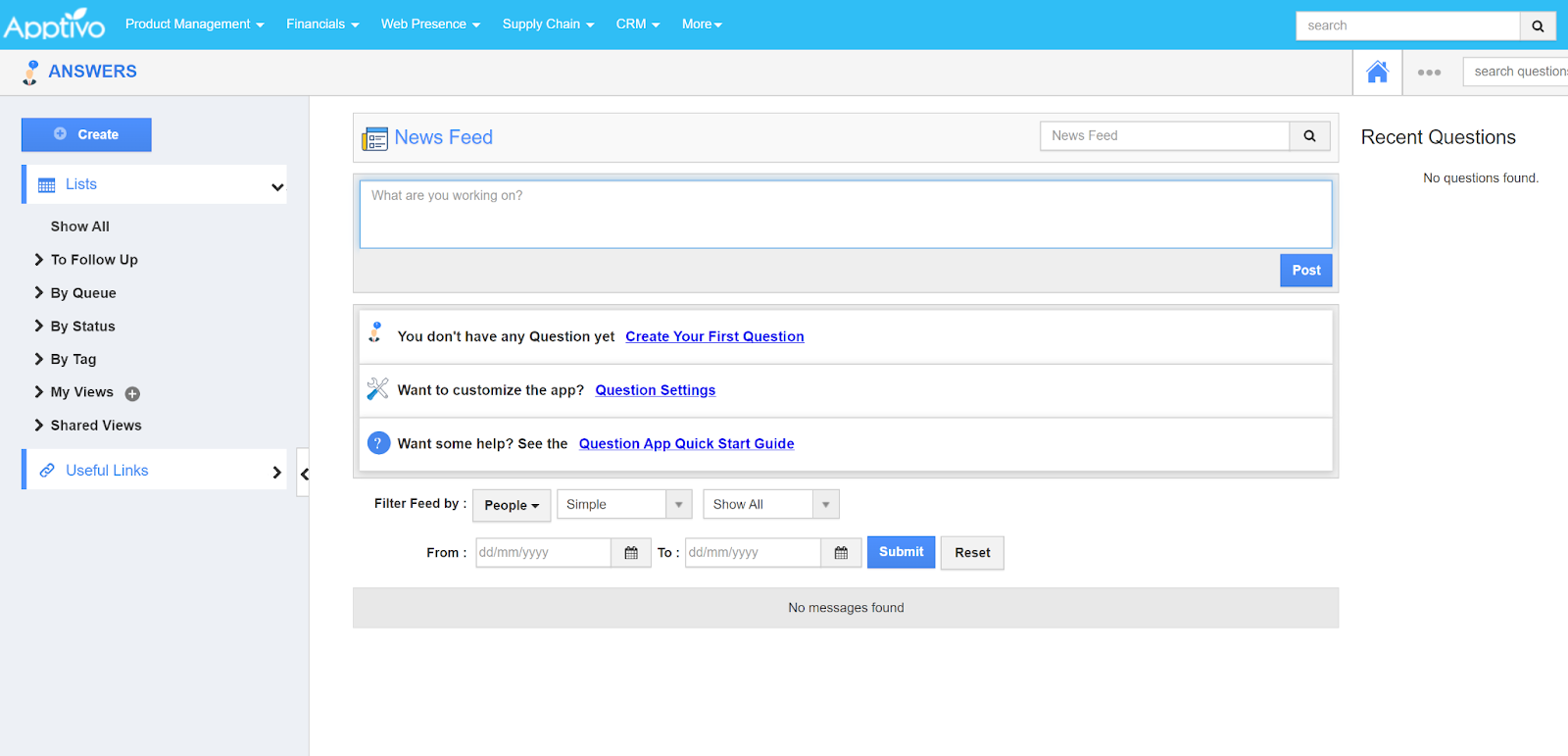Image resolution: width=1568 pixels, height=756 pixels.
Task: Open the CRM menu
Action: (637, 25)
